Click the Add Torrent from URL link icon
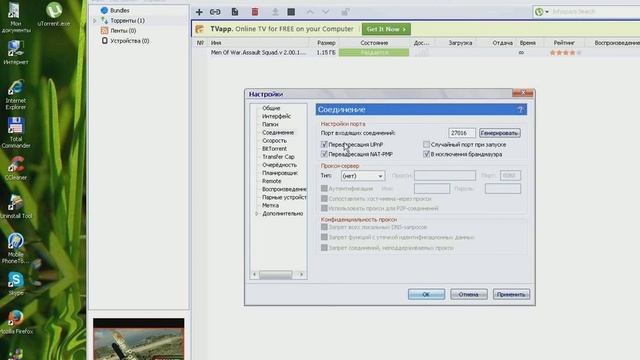The width and height of the screenshot is (640, 360). (215, 12)
